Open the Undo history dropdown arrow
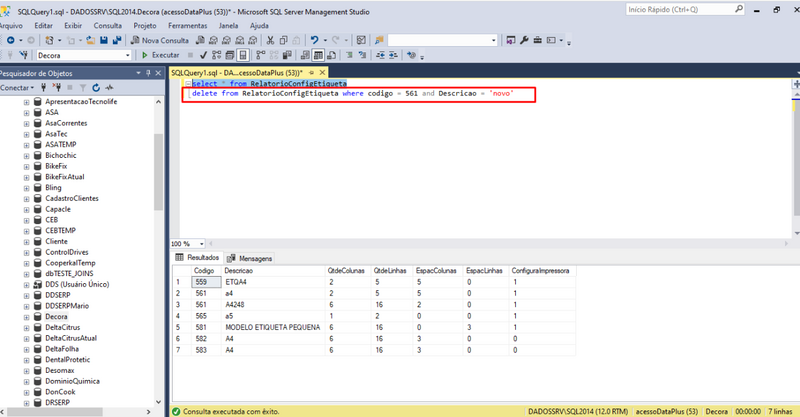The image size is (800, 417). coord(325,40)
